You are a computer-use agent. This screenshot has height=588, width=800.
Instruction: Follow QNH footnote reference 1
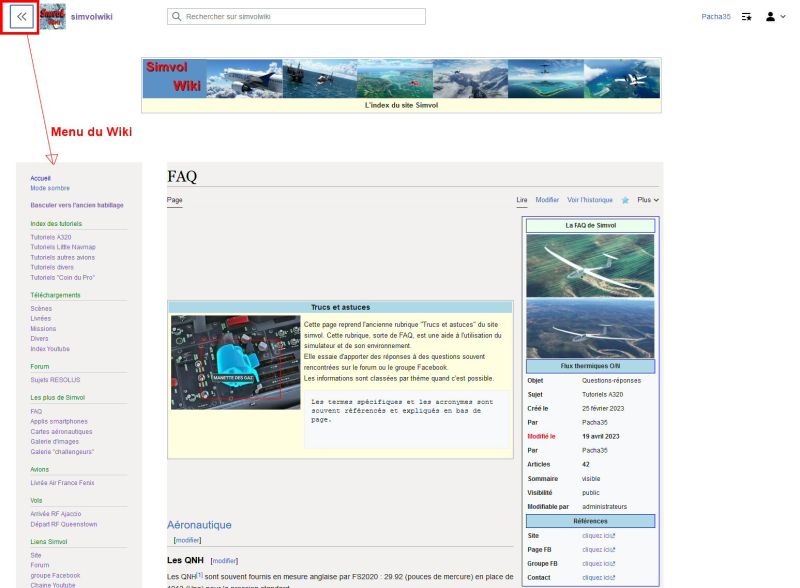(200, 575)
